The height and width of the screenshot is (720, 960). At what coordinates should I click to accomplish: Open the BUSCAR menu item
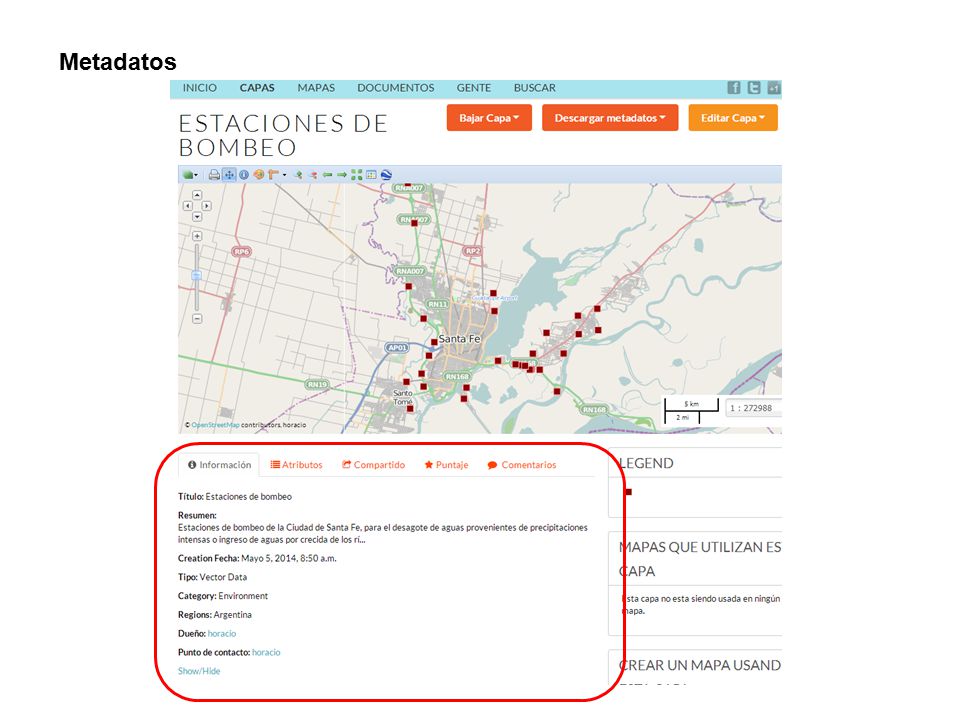(534, 88)
